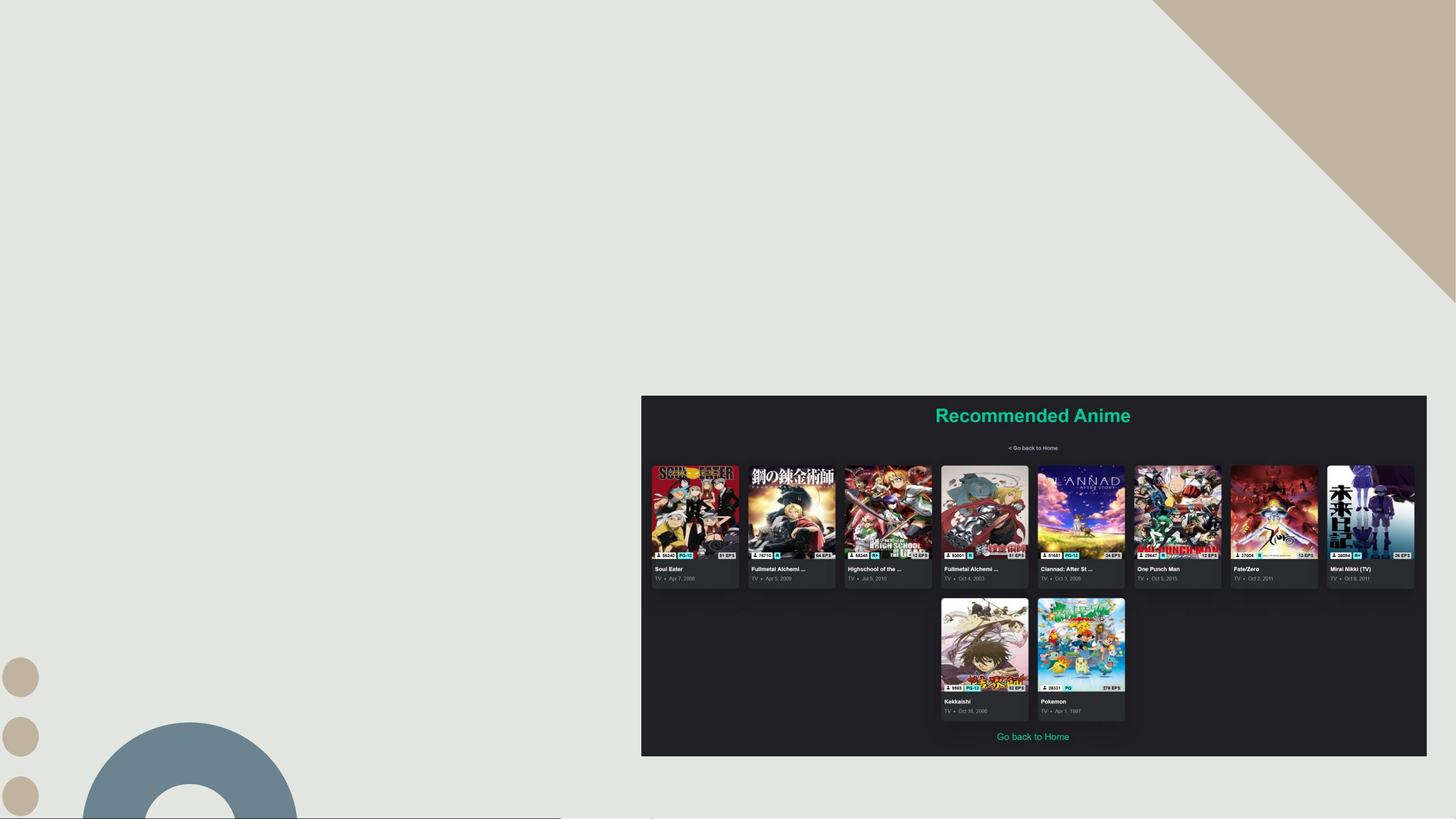The height and width of the screenshot is (819, 1456).
Task: Click the PG rating badge on Pokemon
Action: point(1068,689)
